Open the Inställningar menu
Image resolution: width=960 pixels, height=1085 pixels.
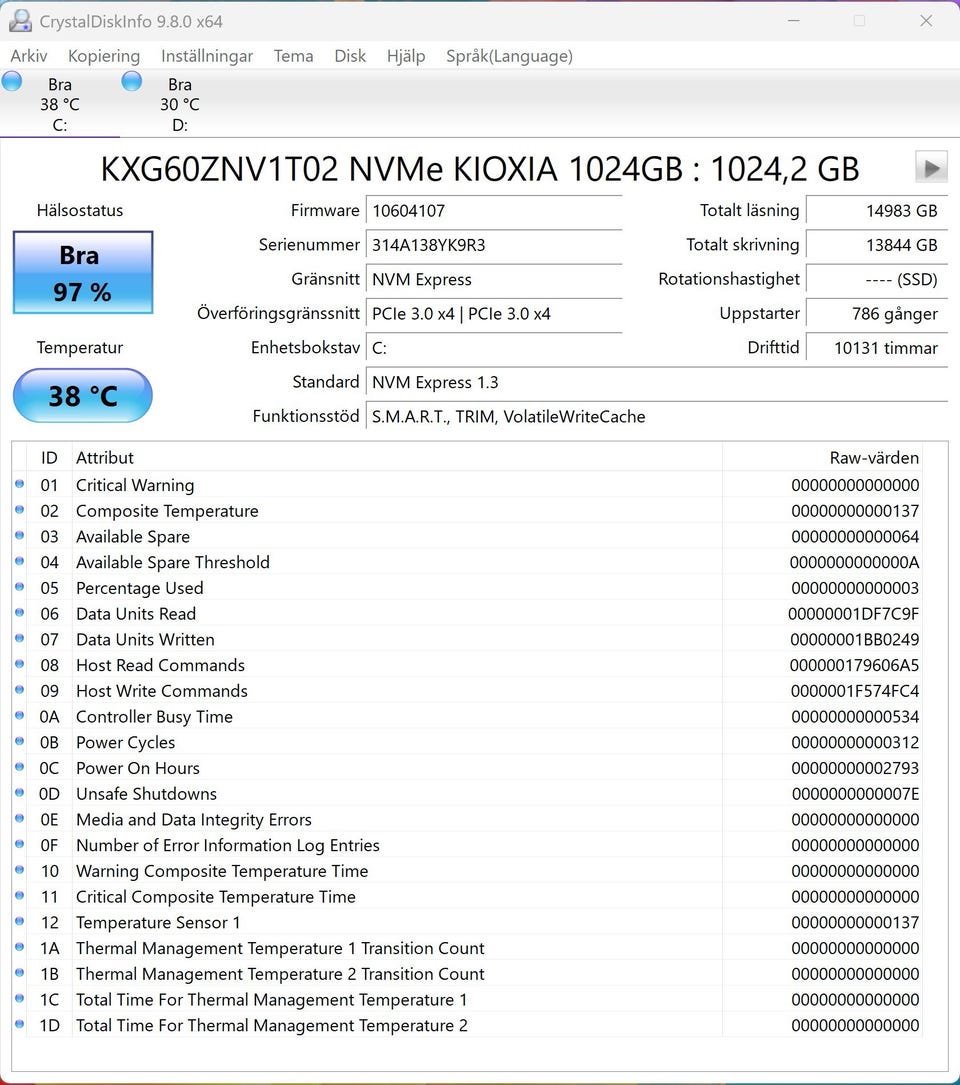click(x=207, y=56)
